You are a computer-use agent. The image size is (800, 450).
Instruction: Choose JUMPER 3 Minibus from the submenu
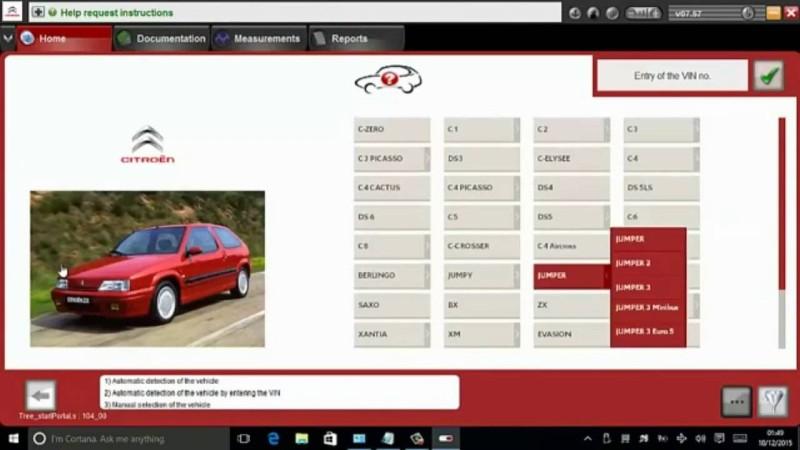click(648, 308)
